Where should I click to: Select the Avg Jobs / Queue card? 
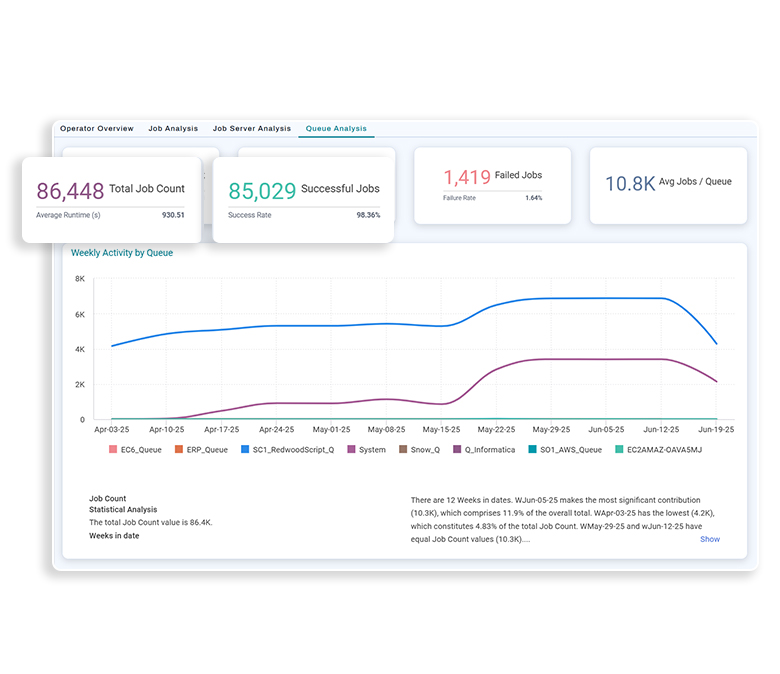pyautogui.click(x=667, y=185)
